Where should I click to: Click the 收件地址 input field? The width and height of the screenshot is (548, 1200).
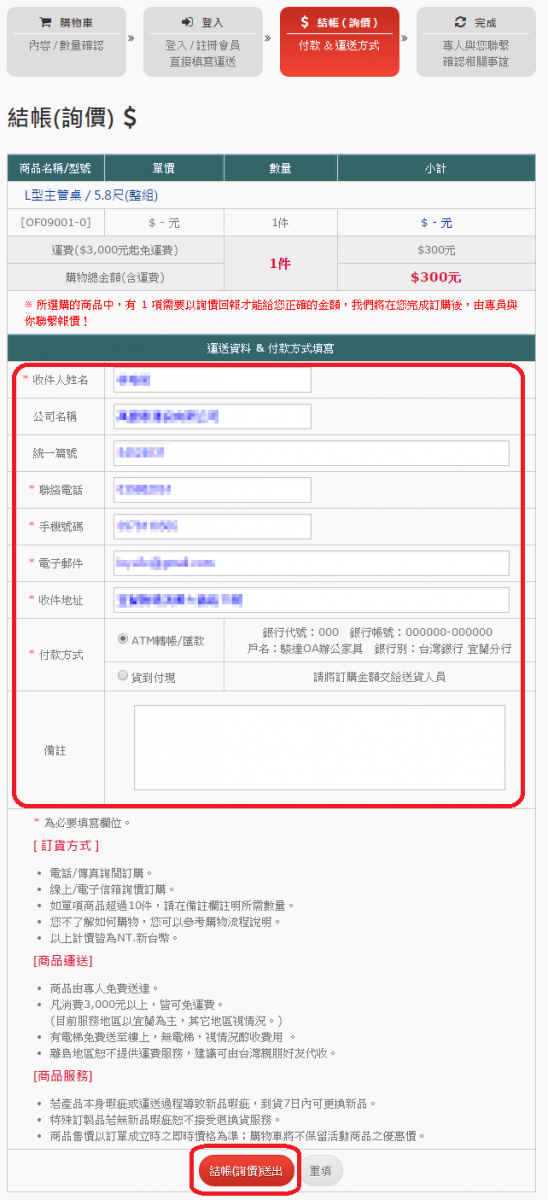click(x=312, y=600)
